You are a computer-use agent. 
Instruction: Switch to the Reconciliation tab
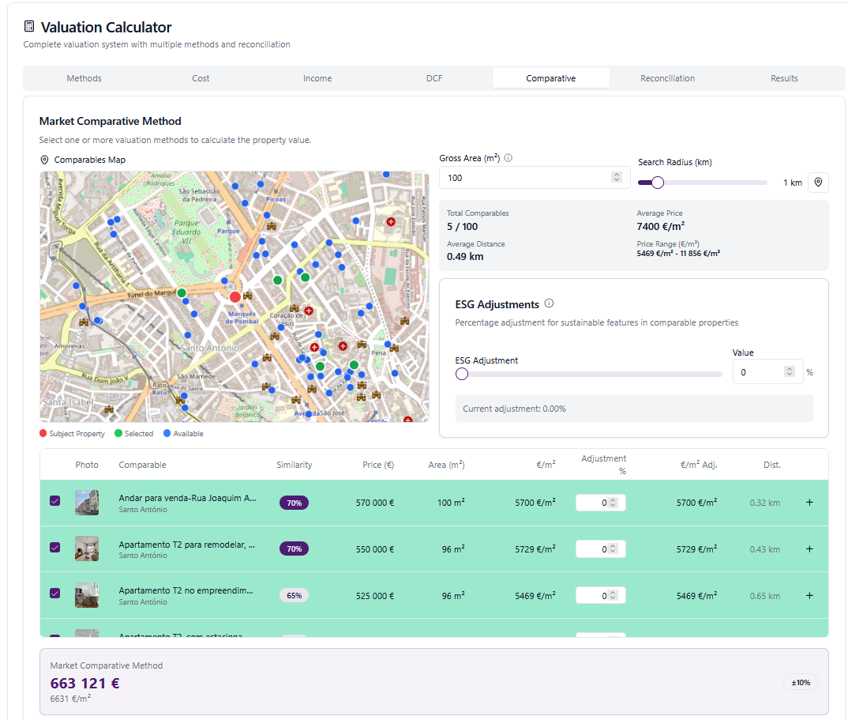coord(667,78)
